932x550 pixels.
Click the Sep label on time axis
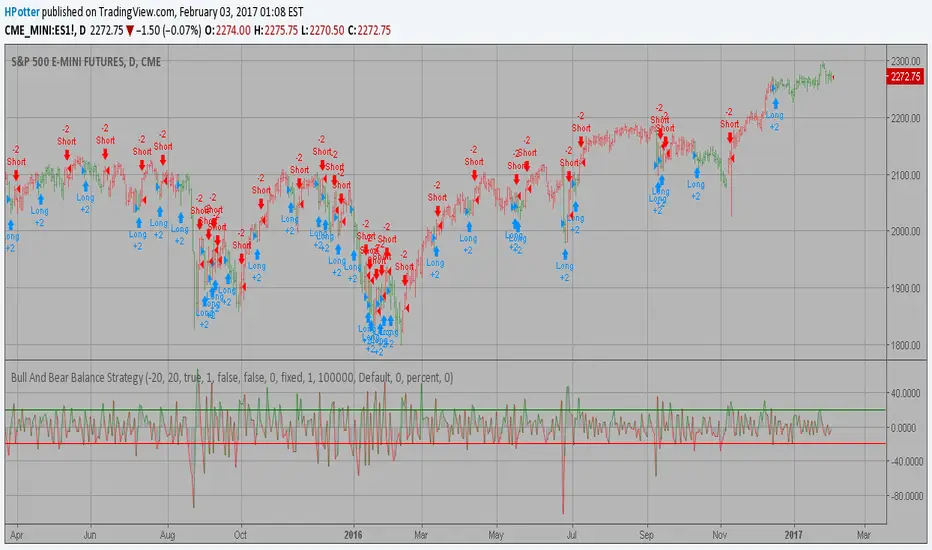point(647,535)
